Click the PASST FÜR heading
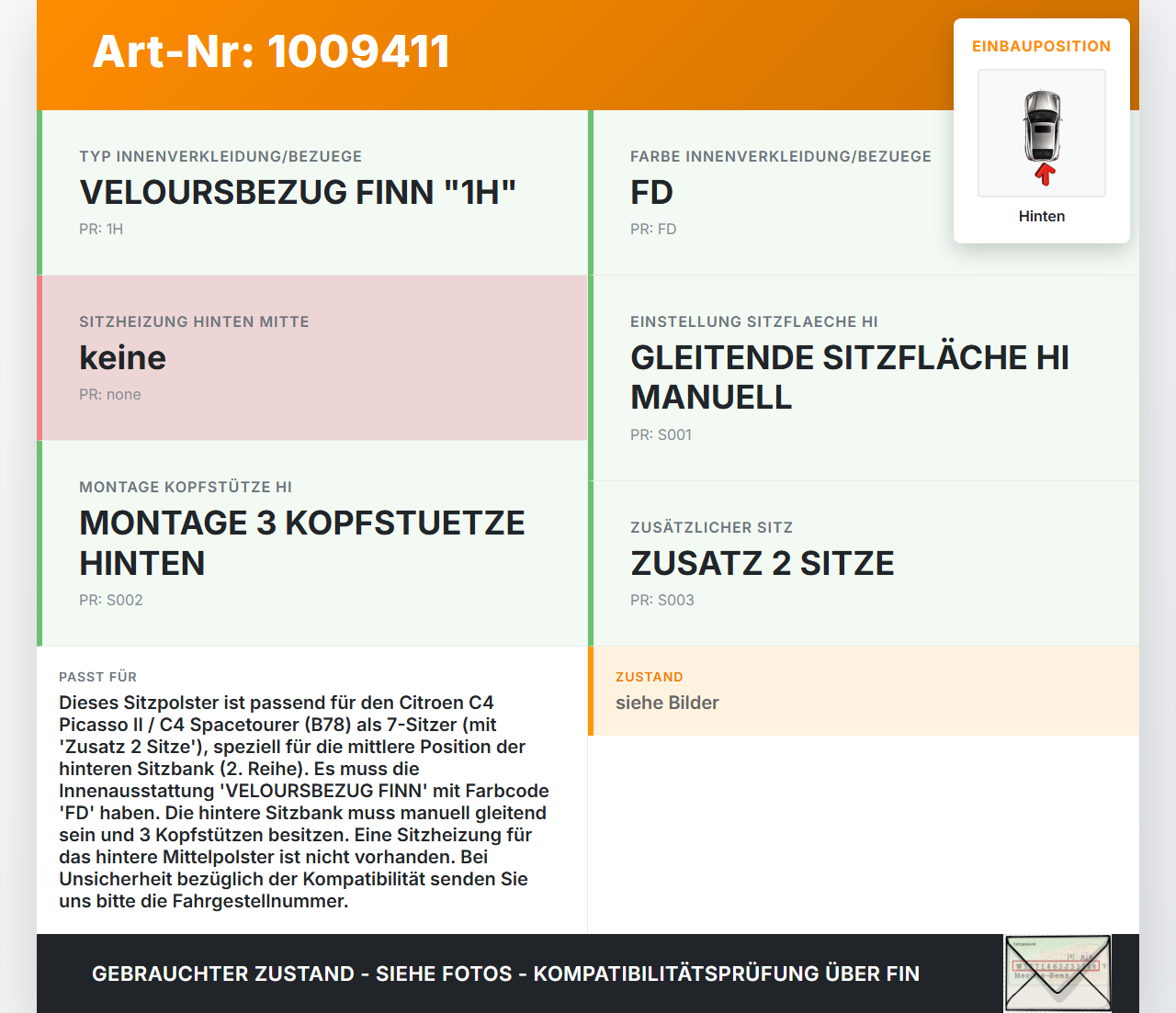This screenshot has height=1013, width=1176. (97, 677)
